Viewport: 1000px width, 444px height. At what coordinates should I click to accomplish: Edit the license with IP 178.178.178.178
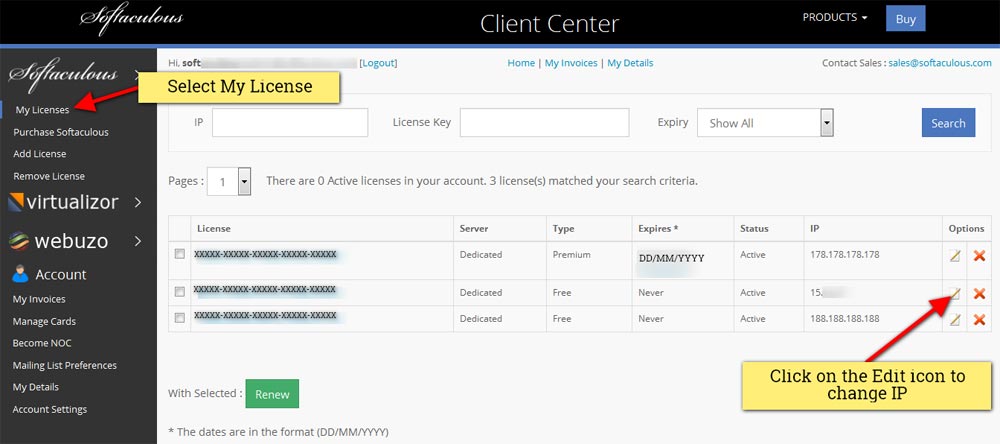click(x=954, y=256)
